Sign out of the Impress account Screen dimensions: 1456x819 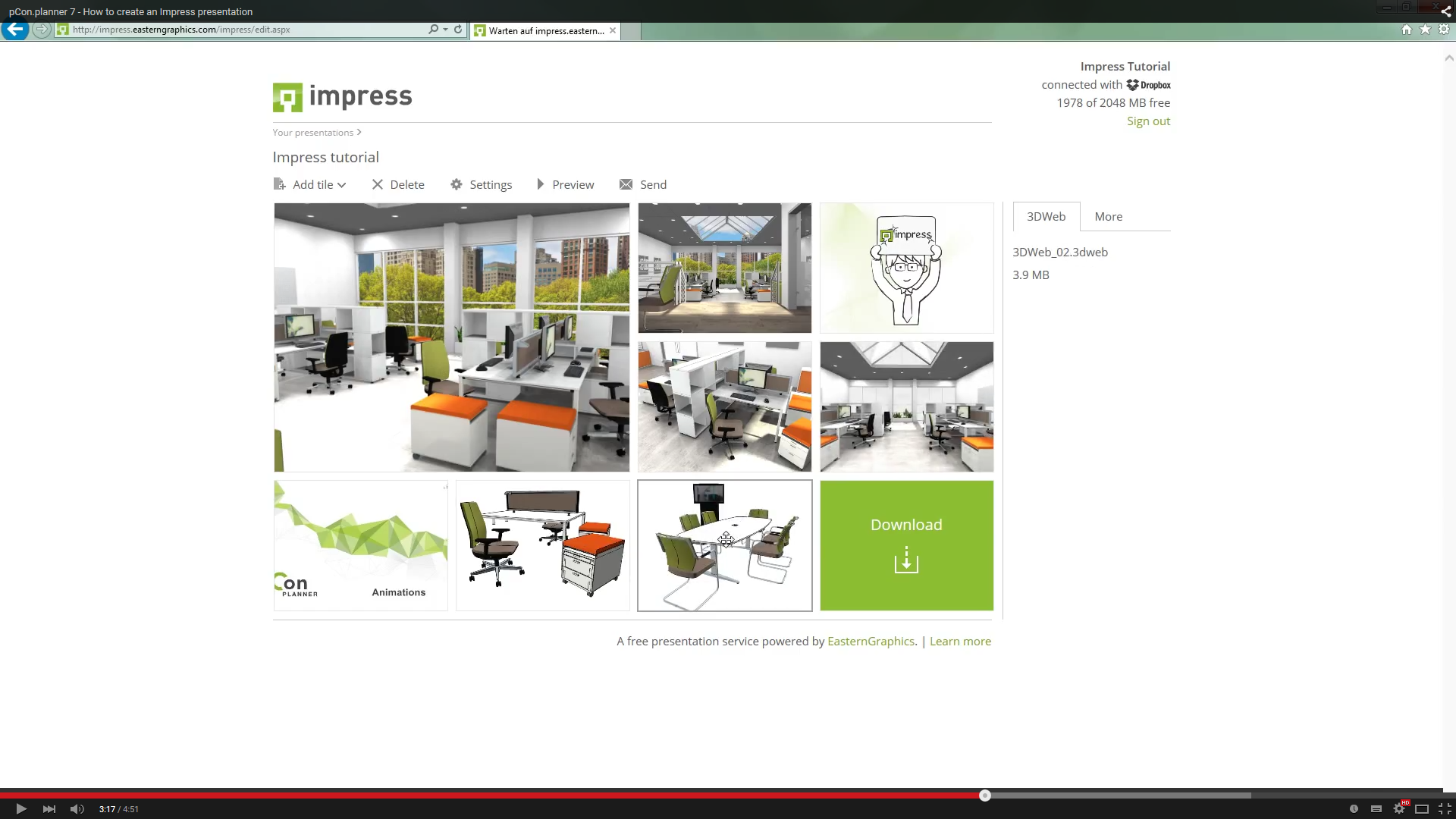point(1148,121)
